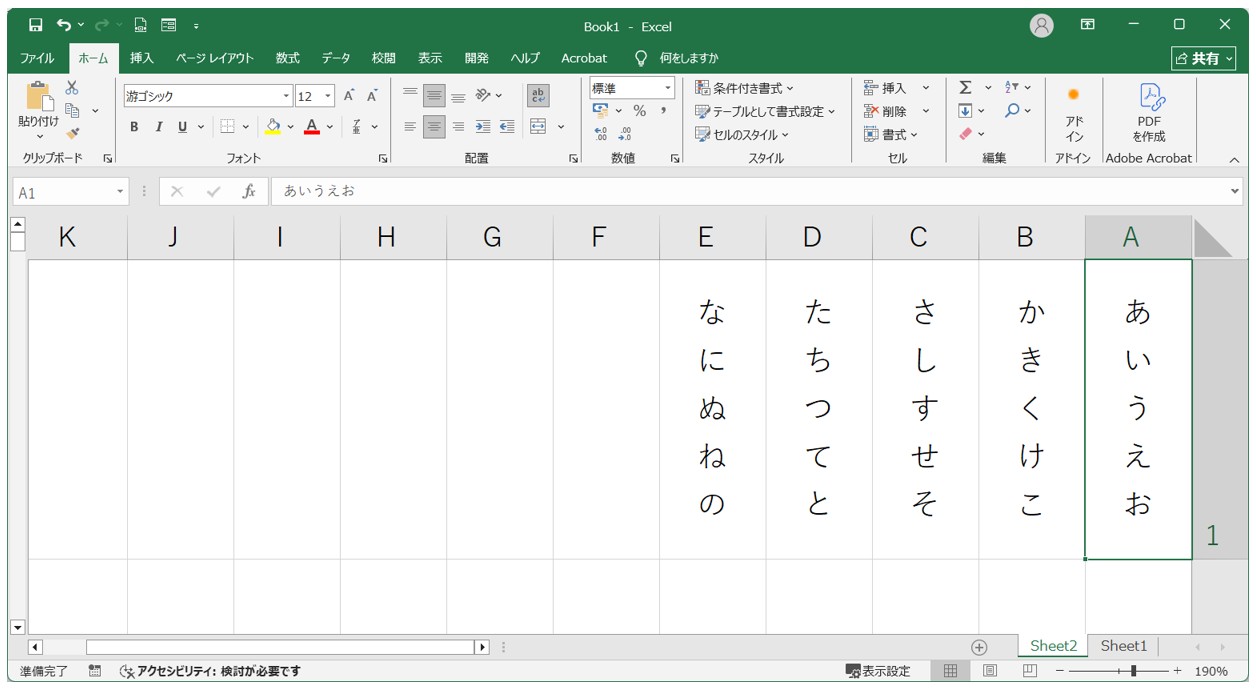Click the Save icon in quick access toolbar
This screenshot has height=689, width=1256.
click(x=36, y=26)
